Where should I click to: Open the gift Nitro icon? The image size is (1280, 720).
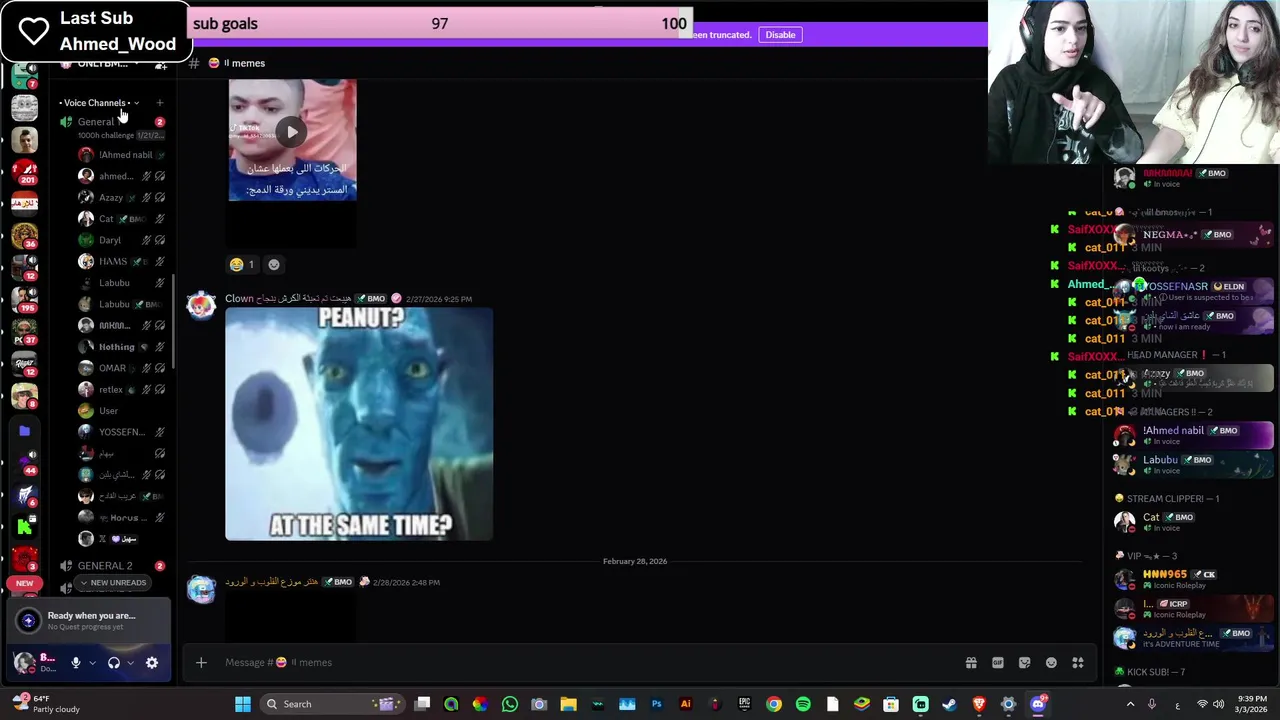point(971,662)
